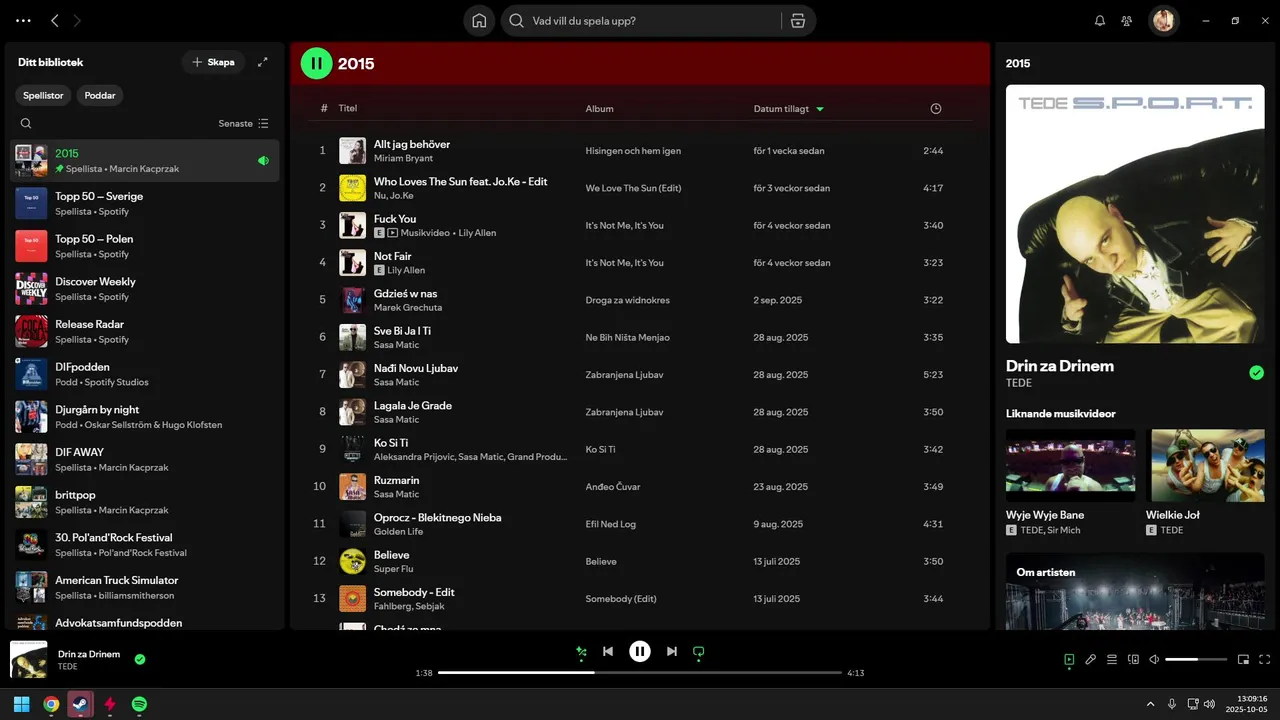
Task: Open notifications bell icon
Action: click(x=1100, y=20)
